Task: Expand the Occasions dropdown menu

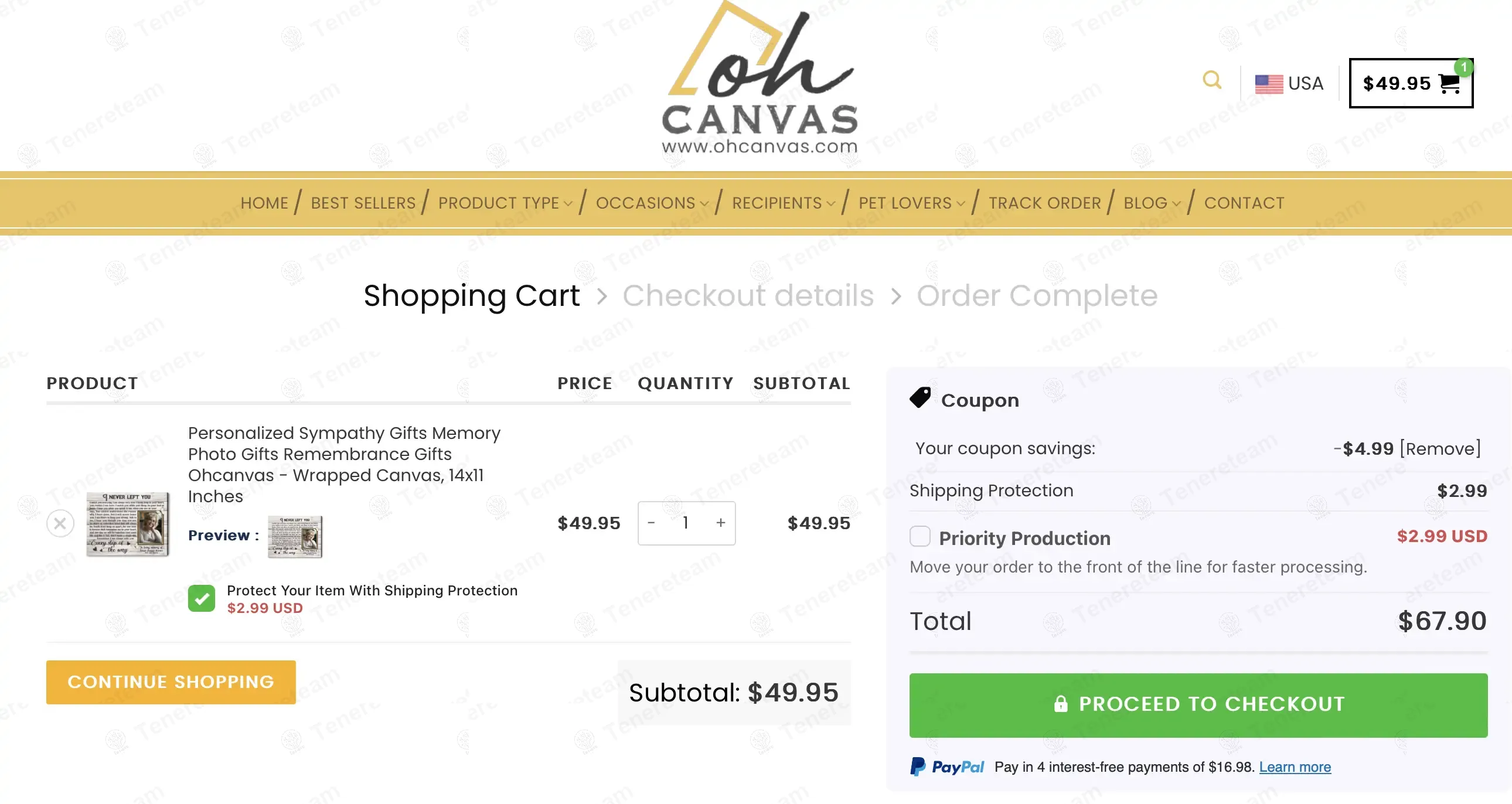Action: coord(652,203)
